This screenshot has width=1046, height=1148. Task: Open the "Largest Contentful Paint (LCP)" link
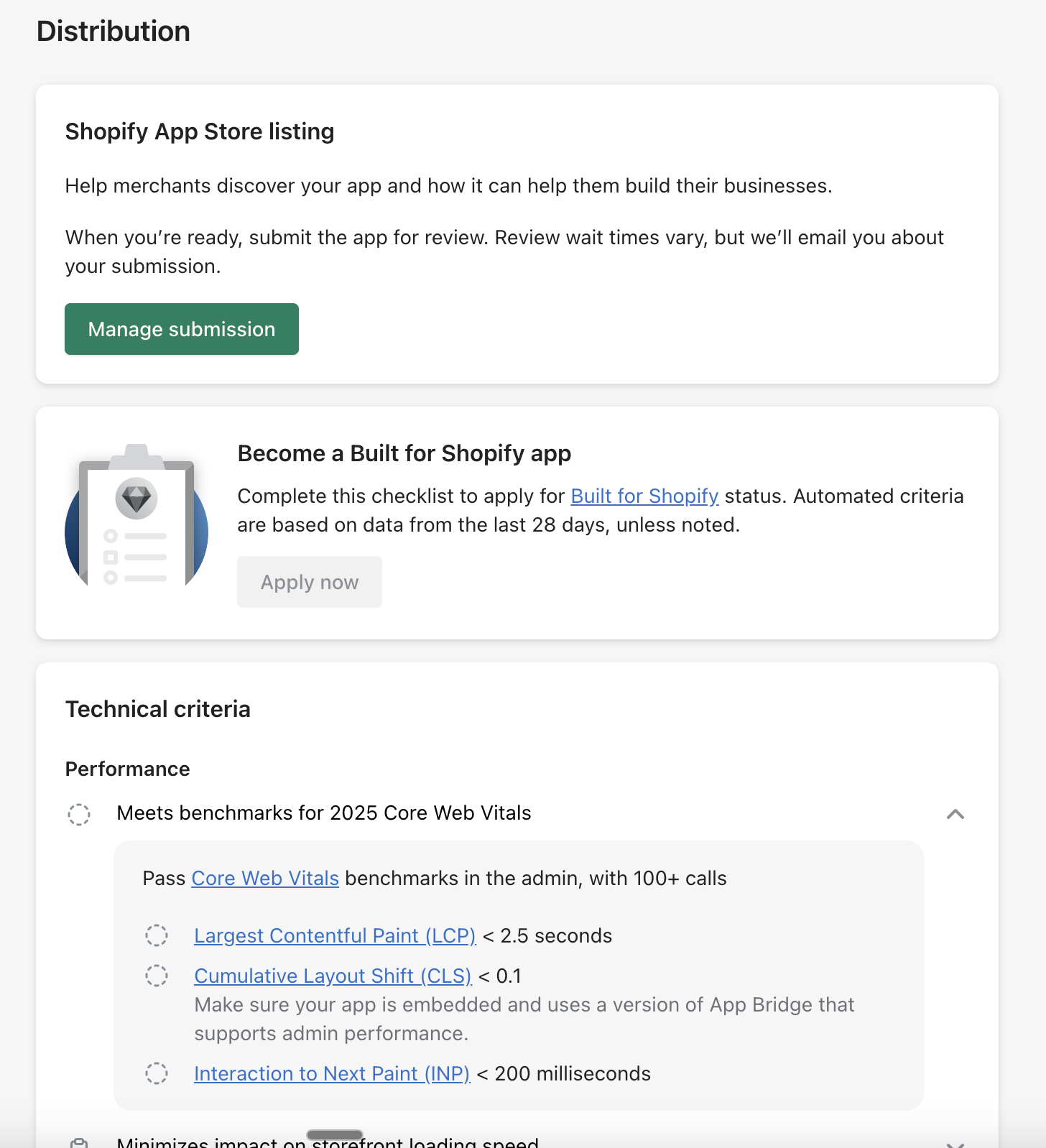334,935
